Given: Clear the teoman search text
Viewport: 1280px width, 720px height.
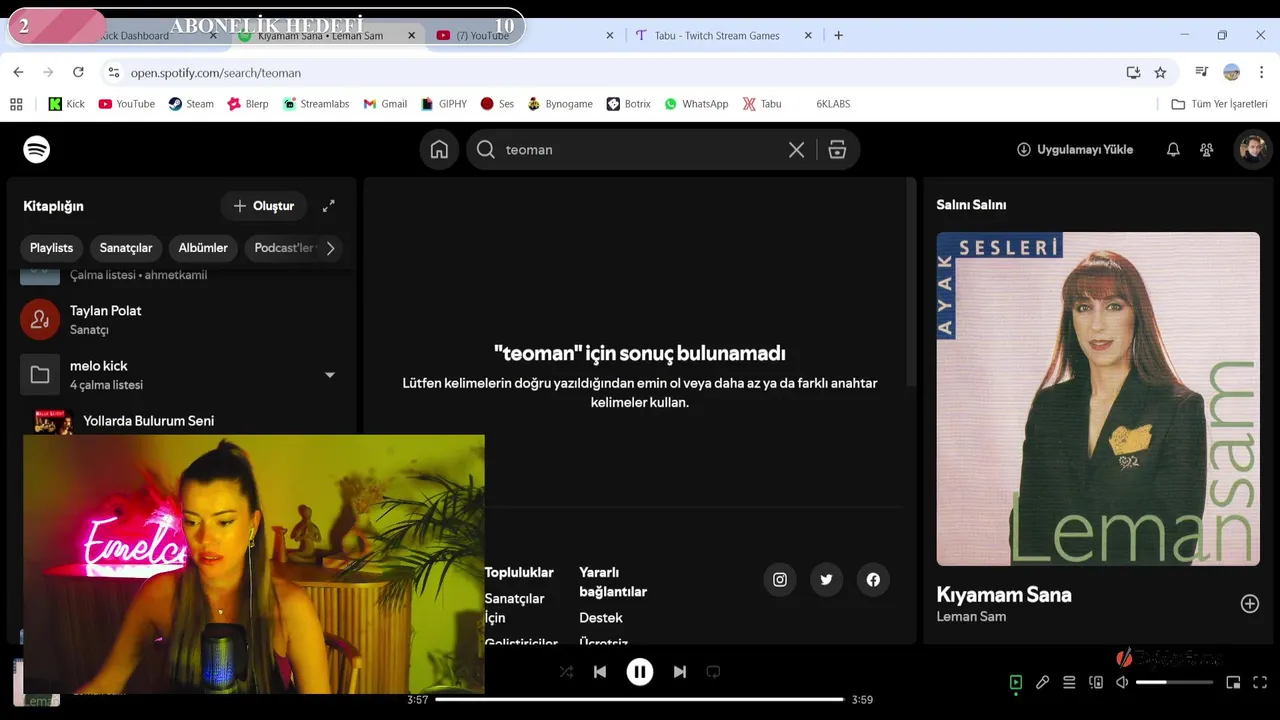Looking at the screenshot, I should (x=796, y=150).
